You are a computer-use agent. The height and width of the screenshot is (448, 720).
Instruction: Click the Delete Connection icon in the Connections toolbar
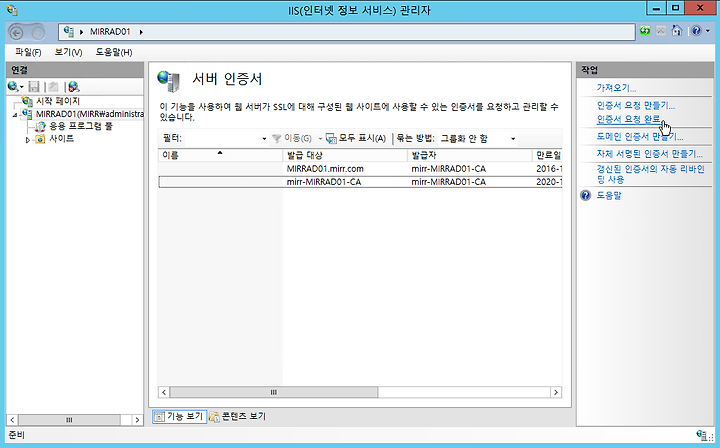[74, 86]
